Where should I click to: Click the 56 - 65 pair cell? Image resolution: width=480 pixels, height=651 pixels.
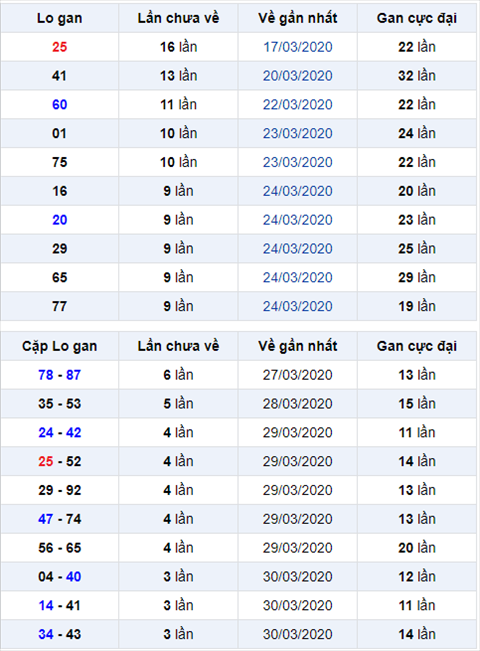[x=59, y=548]
